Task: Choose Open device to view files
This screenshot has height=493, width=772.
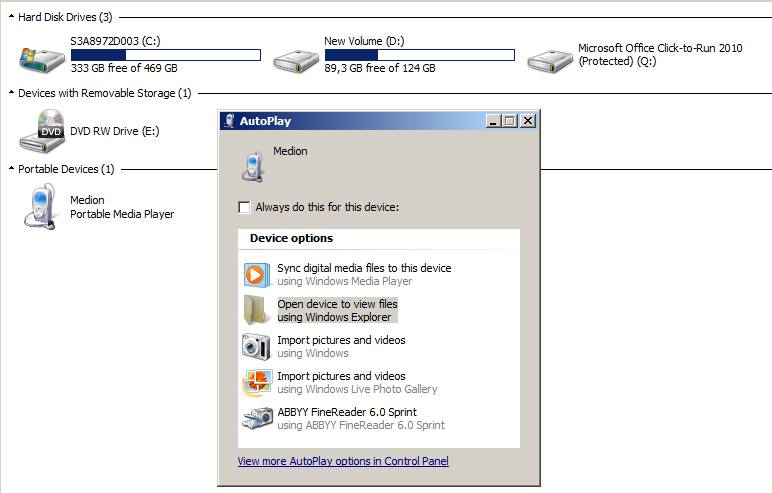Action: [x=337, y=310]
